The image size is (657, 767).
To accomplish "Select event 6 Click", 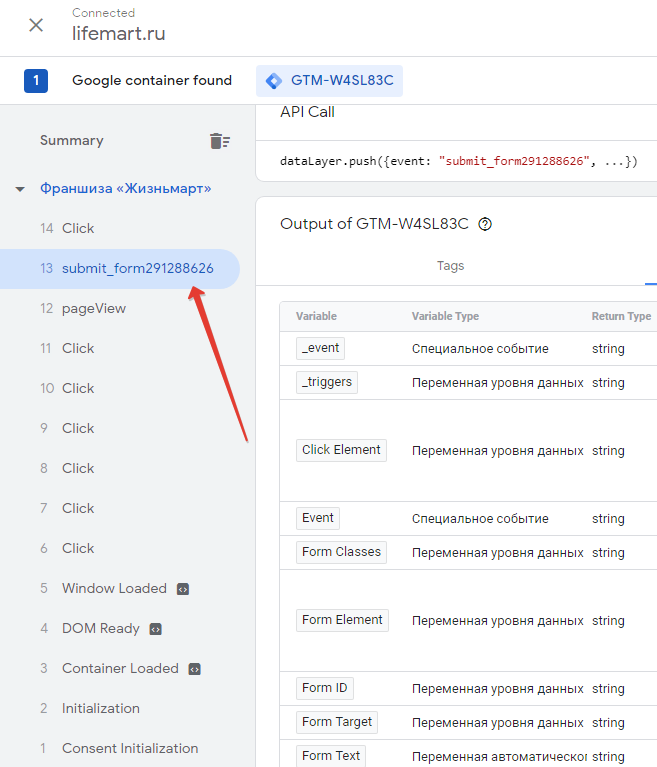I will pyautogui.click(x=120, y=549).
